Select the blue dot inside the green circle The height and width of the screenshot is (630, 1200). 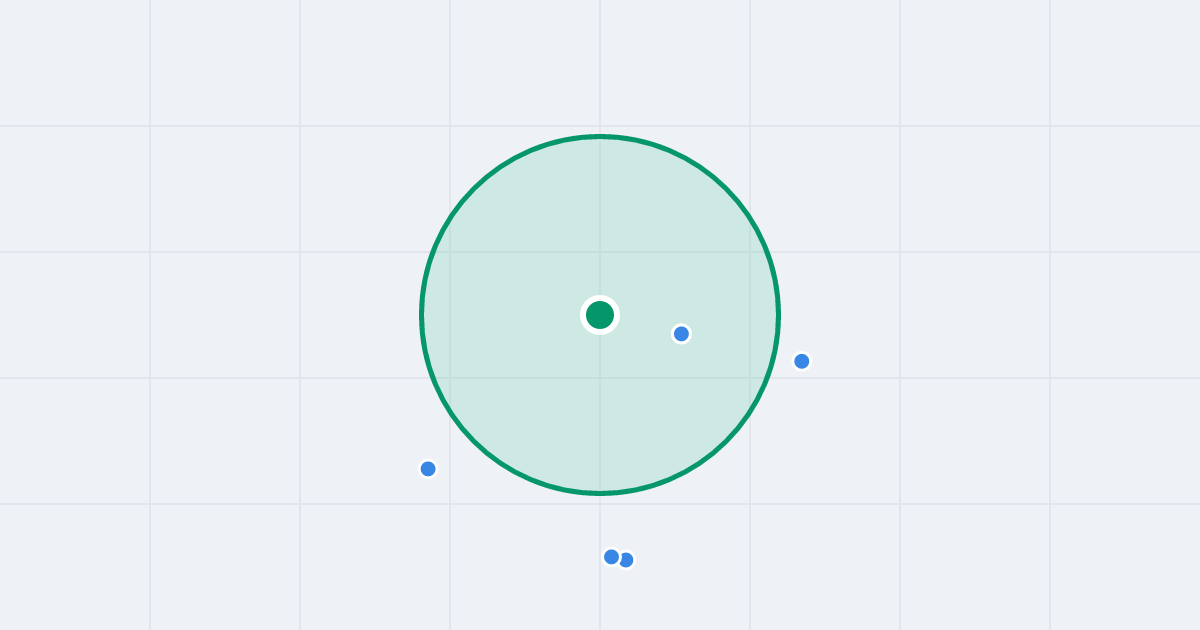pyautogui.click(x=681, y=334)
